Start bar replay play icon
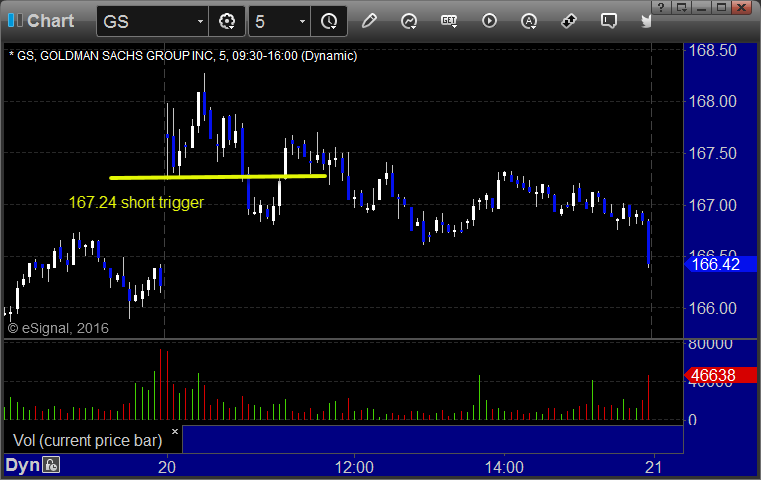 coord(489,21)
